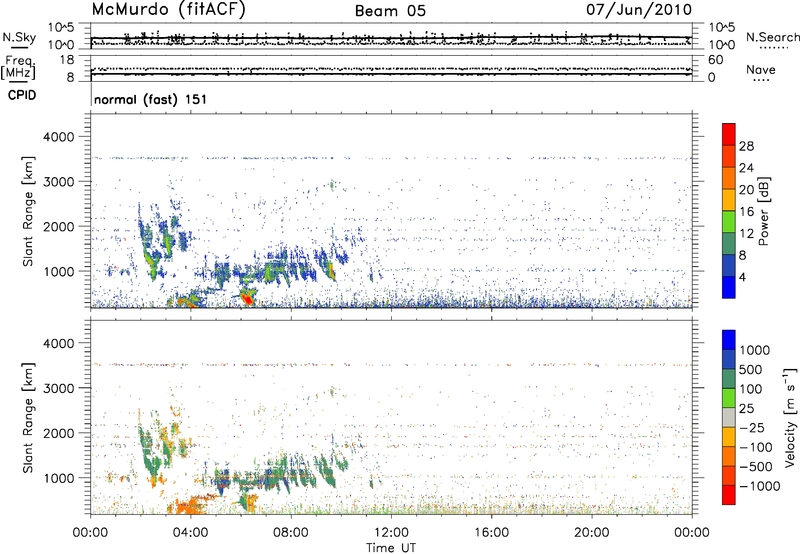Image resolution: width=800 pixels, height=554 pixels.
Task: Click the 16 label on Power scale
Action: (x=746, y=212)
